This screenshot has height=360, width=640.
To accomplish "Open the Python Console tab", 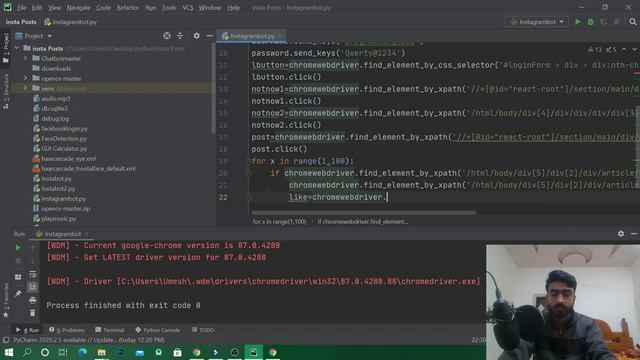I will click(158, 330).
